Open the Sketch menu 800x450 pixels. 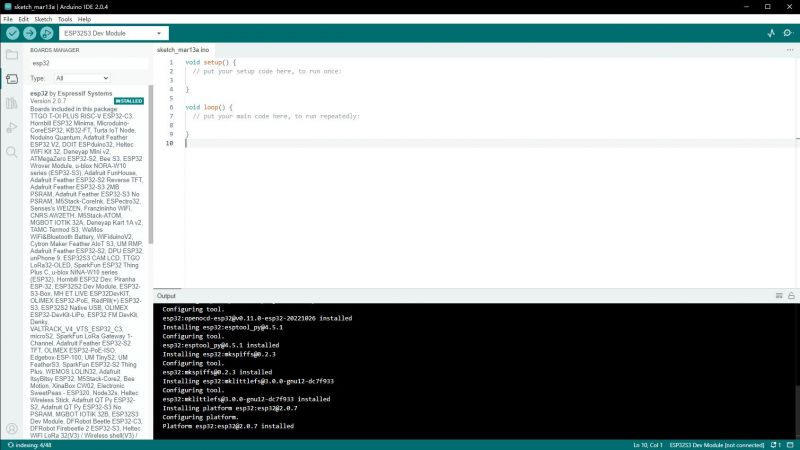point(43,19)
